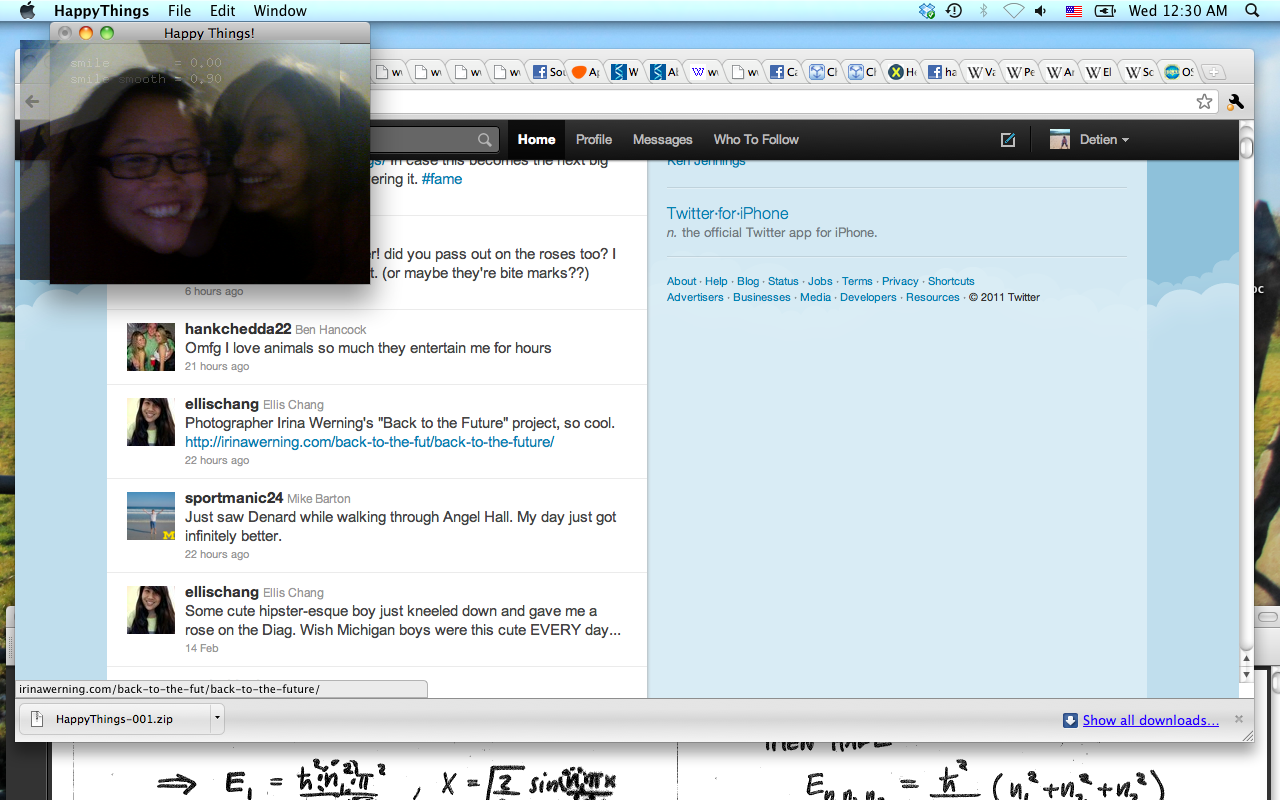Switch to the Who To Follow tab
Image resolution: width=1280 pixels, height=800 pixels.
[x=756, y=140]
